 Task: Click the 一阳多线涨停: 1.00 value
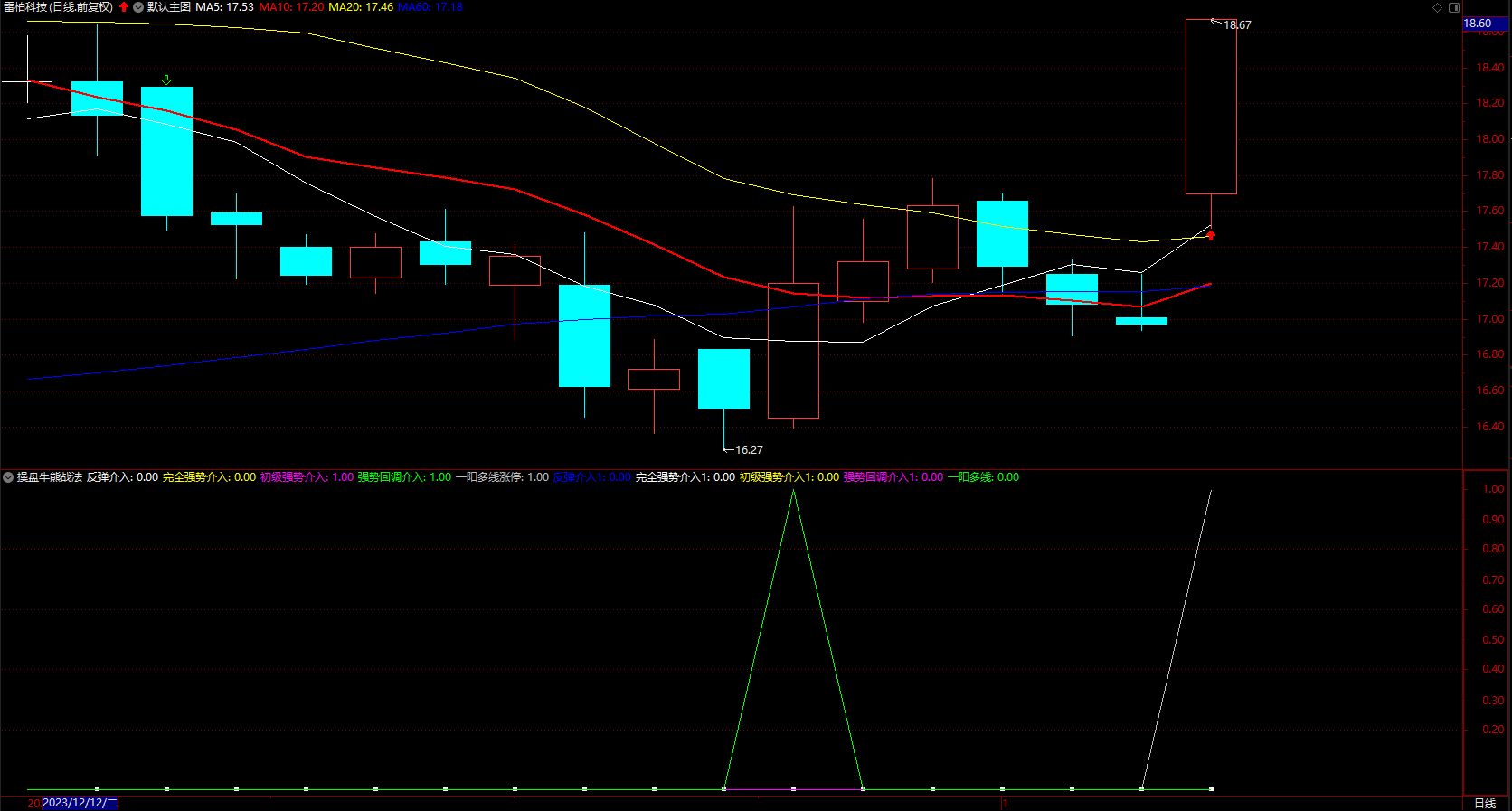(x=502, y=477)
